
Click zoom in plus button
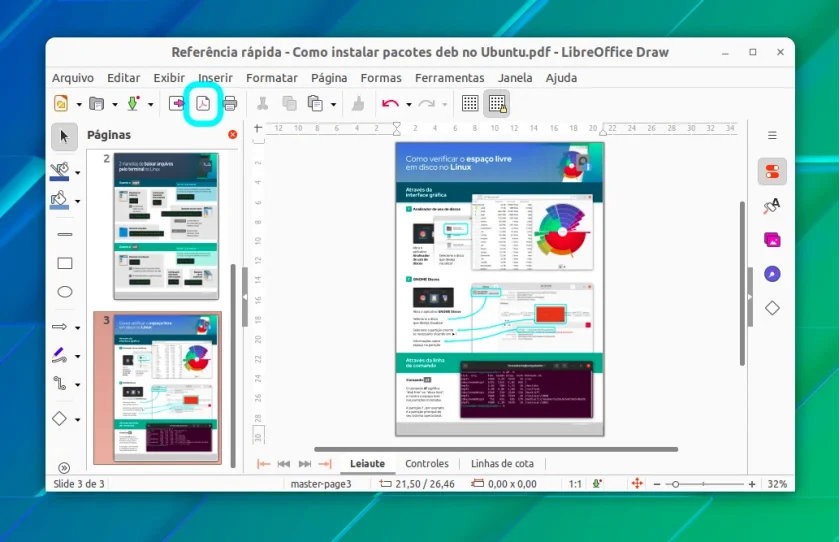point(752,484)
